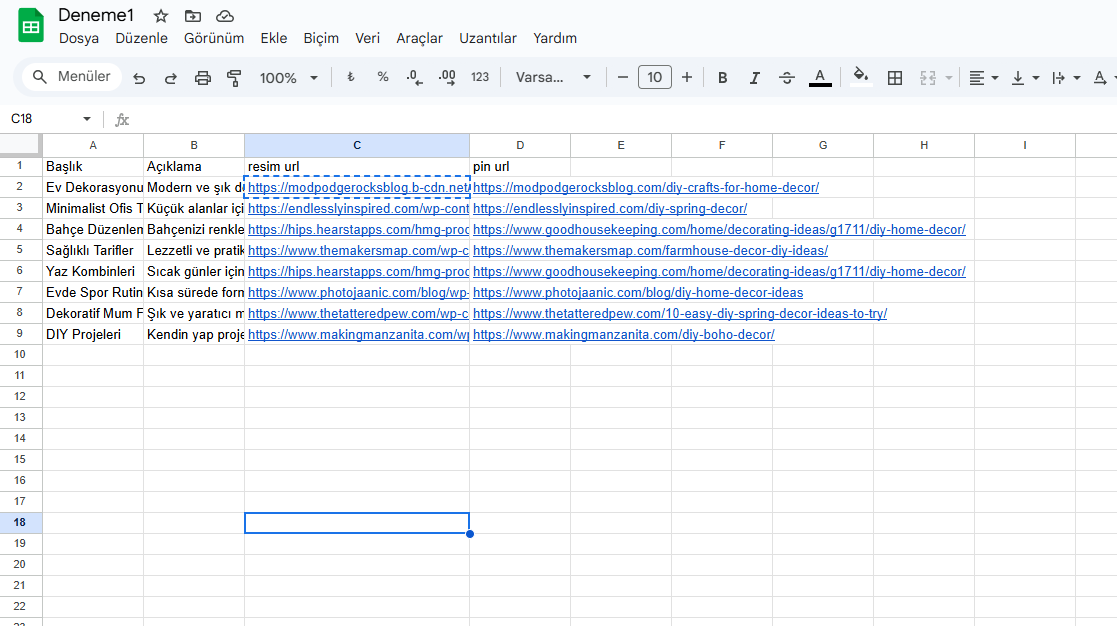Click the Deneme1 document title
This screenshot has width=1117, height=626.
[x=96, y=15]
